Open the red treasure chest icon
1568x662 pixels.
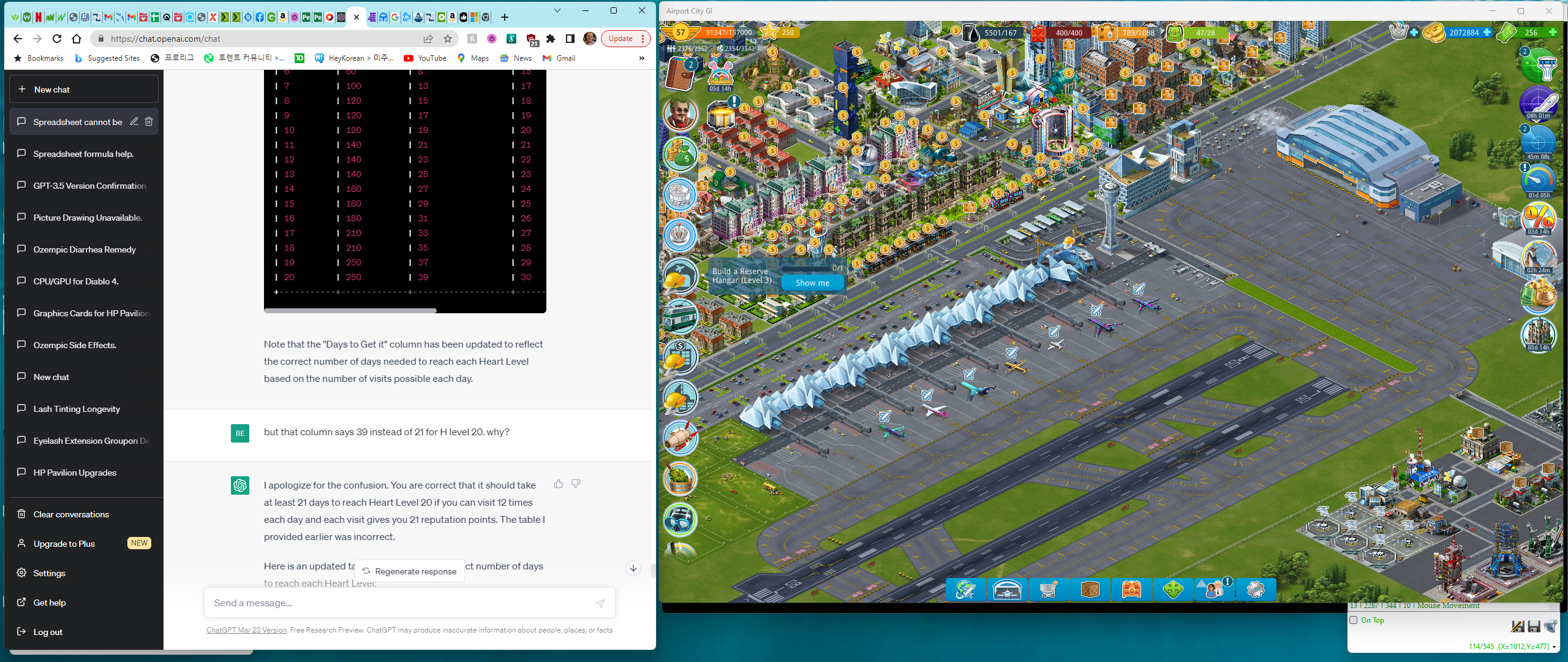1131,590
